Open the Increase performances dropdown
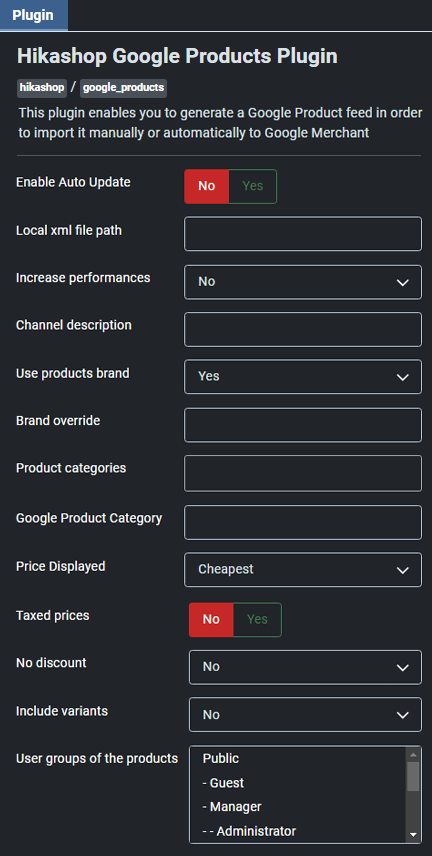 pos(303,282)
